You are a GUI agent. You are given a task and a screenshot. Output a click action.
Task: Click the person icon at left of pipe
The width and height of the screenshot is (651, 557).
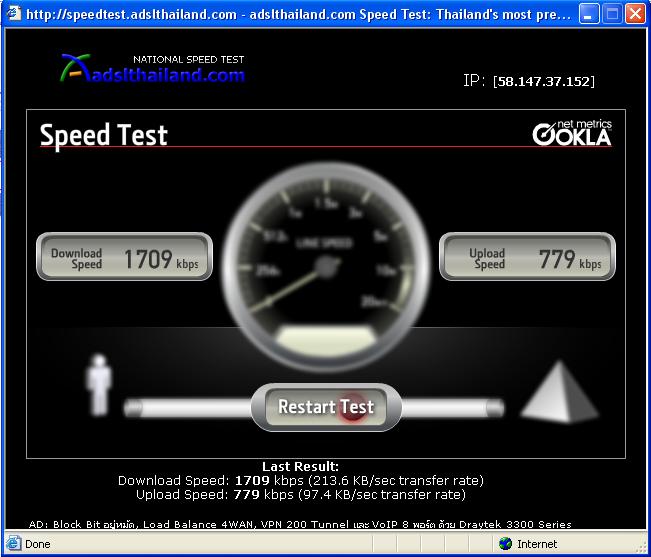(x=99, y=385)
